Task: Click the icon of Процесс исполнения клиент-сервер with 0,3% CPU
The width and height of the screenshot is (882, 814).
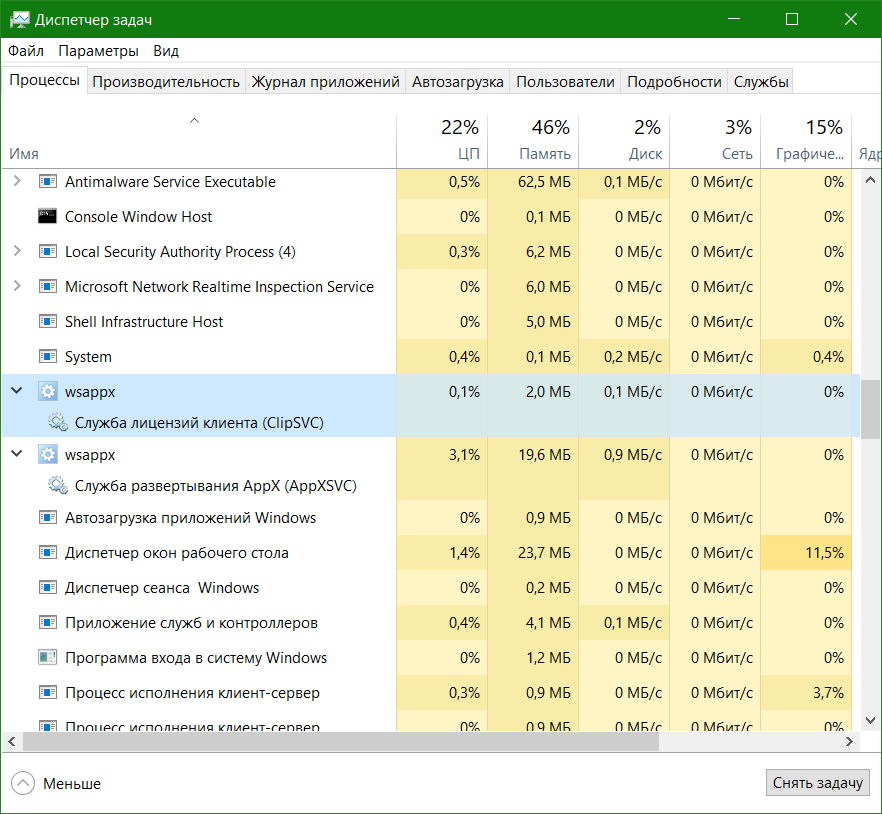Action: coord(47,692)
